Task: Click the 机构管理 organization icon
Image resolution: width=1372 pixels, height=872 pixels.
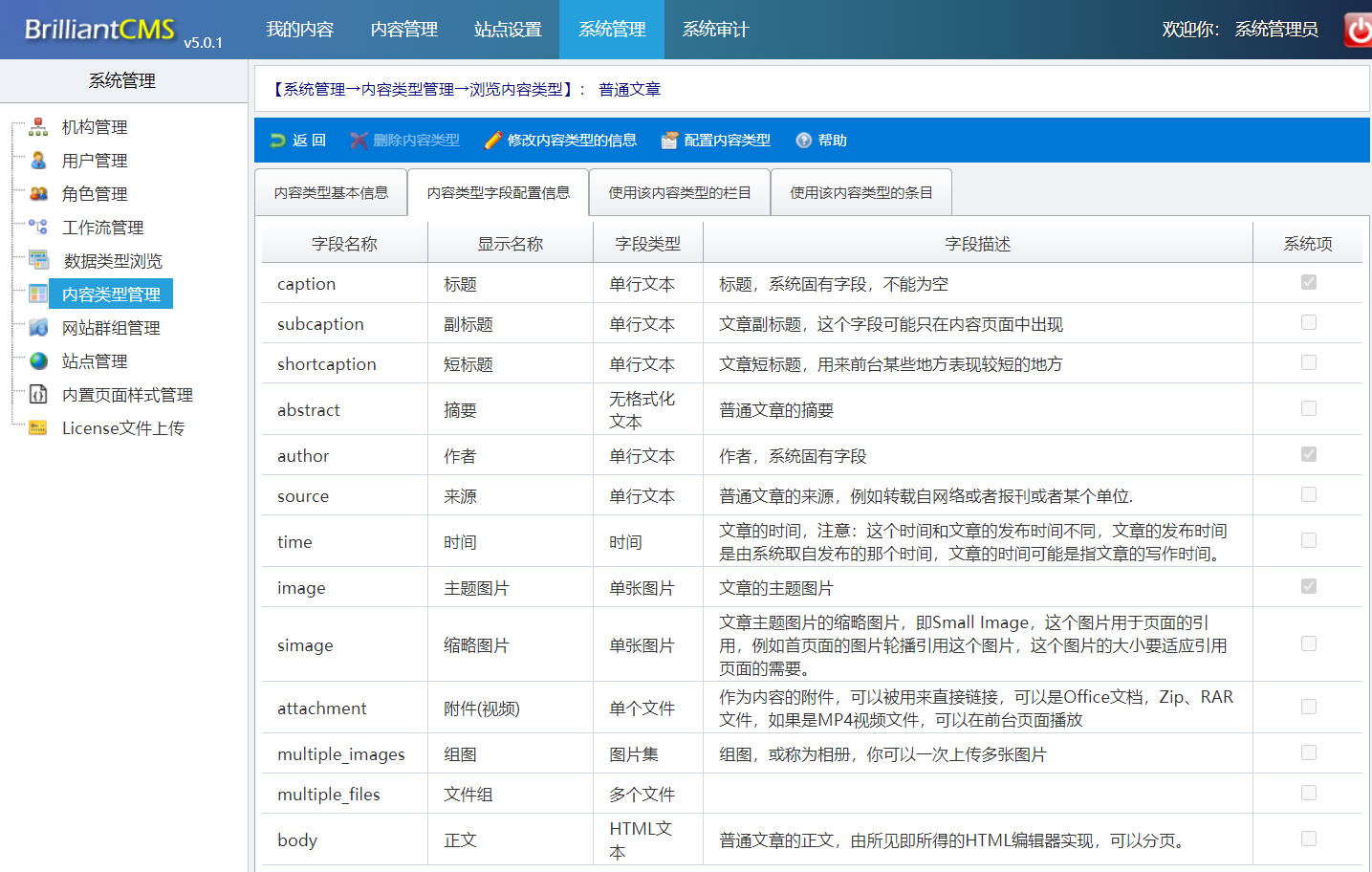Action: [38, 127]
